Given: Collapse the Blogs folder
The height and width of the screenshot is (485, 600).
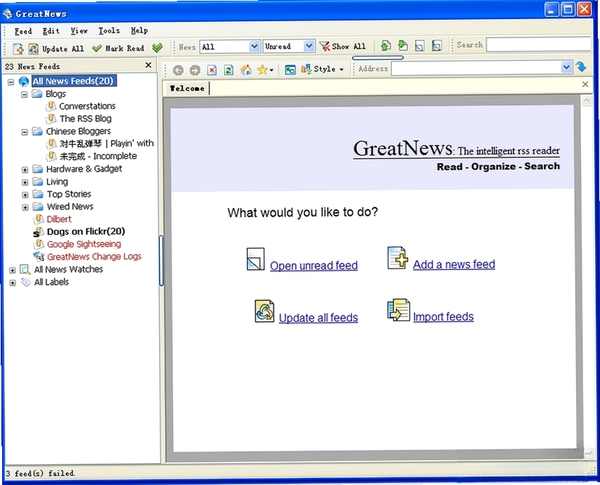Looking at the screenshot, I should tap(24, 94).
